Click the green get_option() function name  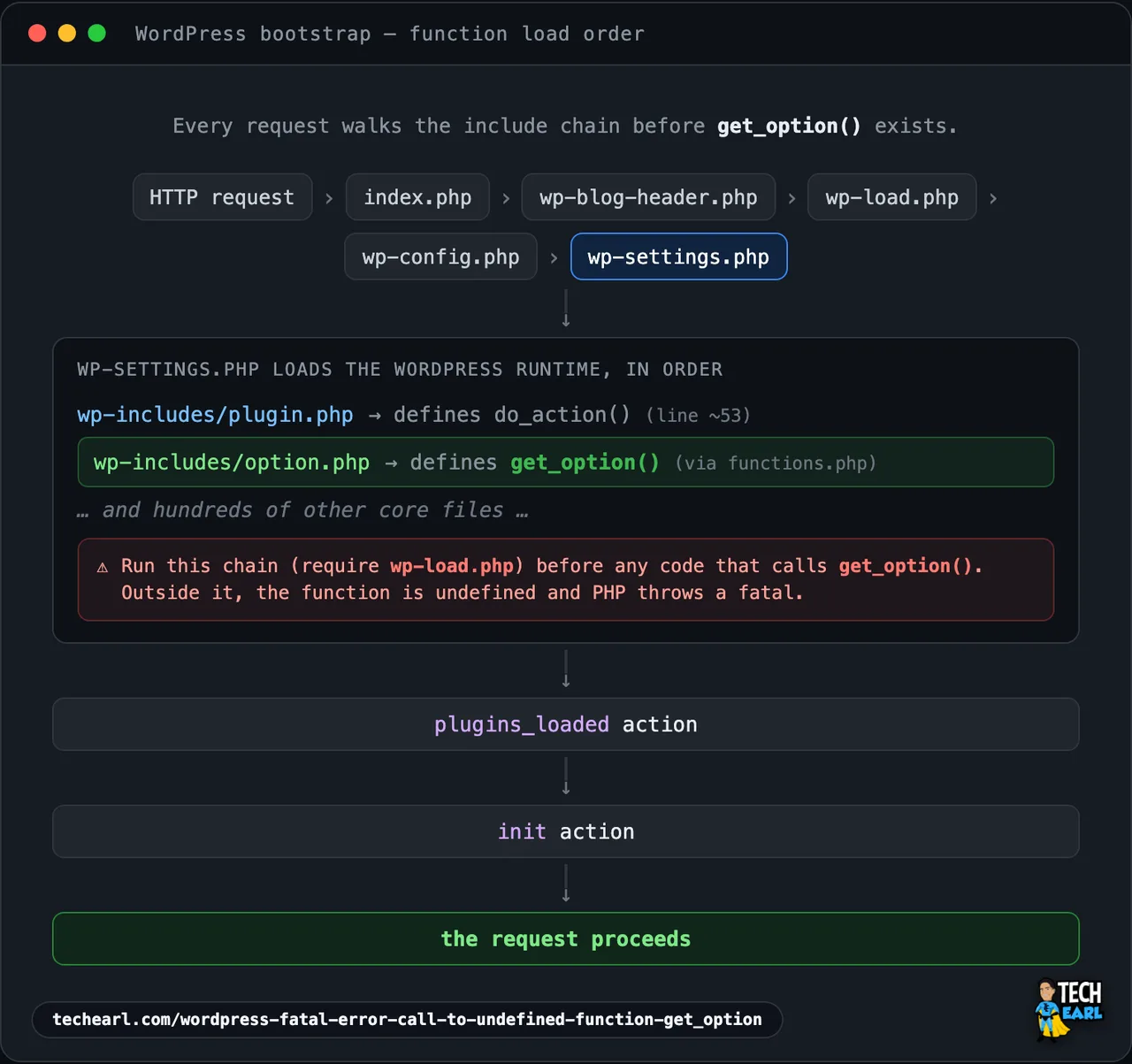pyautogui.click(x=585, y=463)
